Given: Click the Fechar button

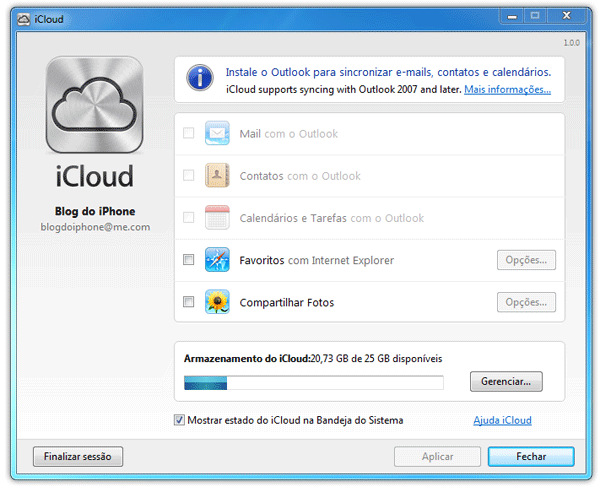Looking at the screenshot, I should pos(531,456).
